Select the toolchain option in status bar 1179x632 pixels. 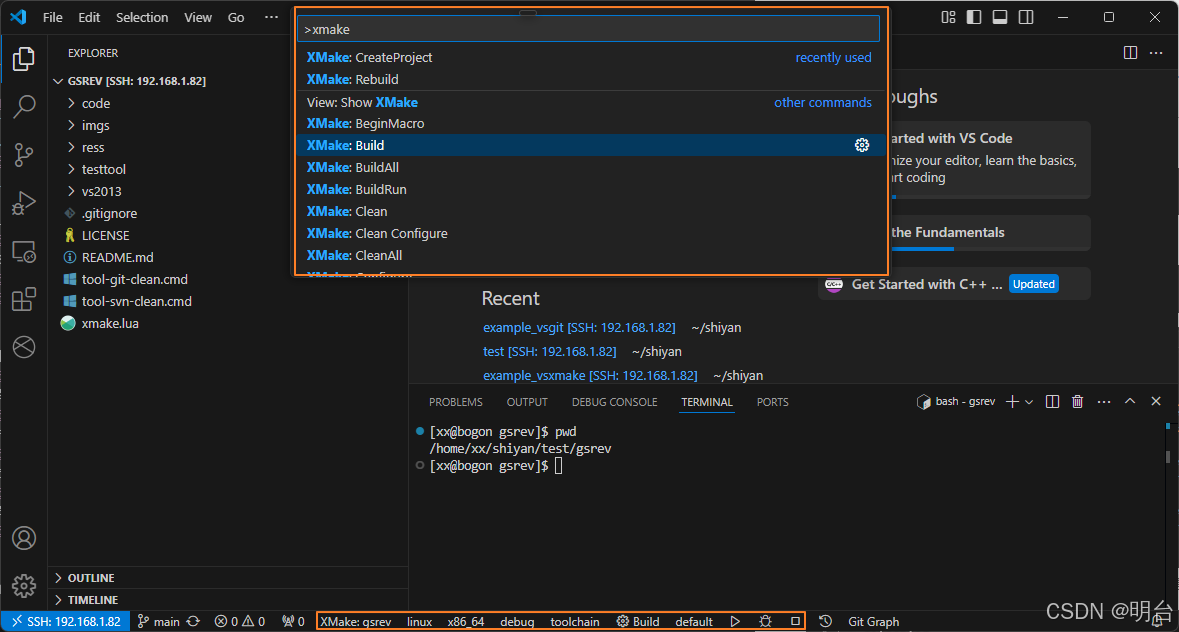[x=574, y=621]
